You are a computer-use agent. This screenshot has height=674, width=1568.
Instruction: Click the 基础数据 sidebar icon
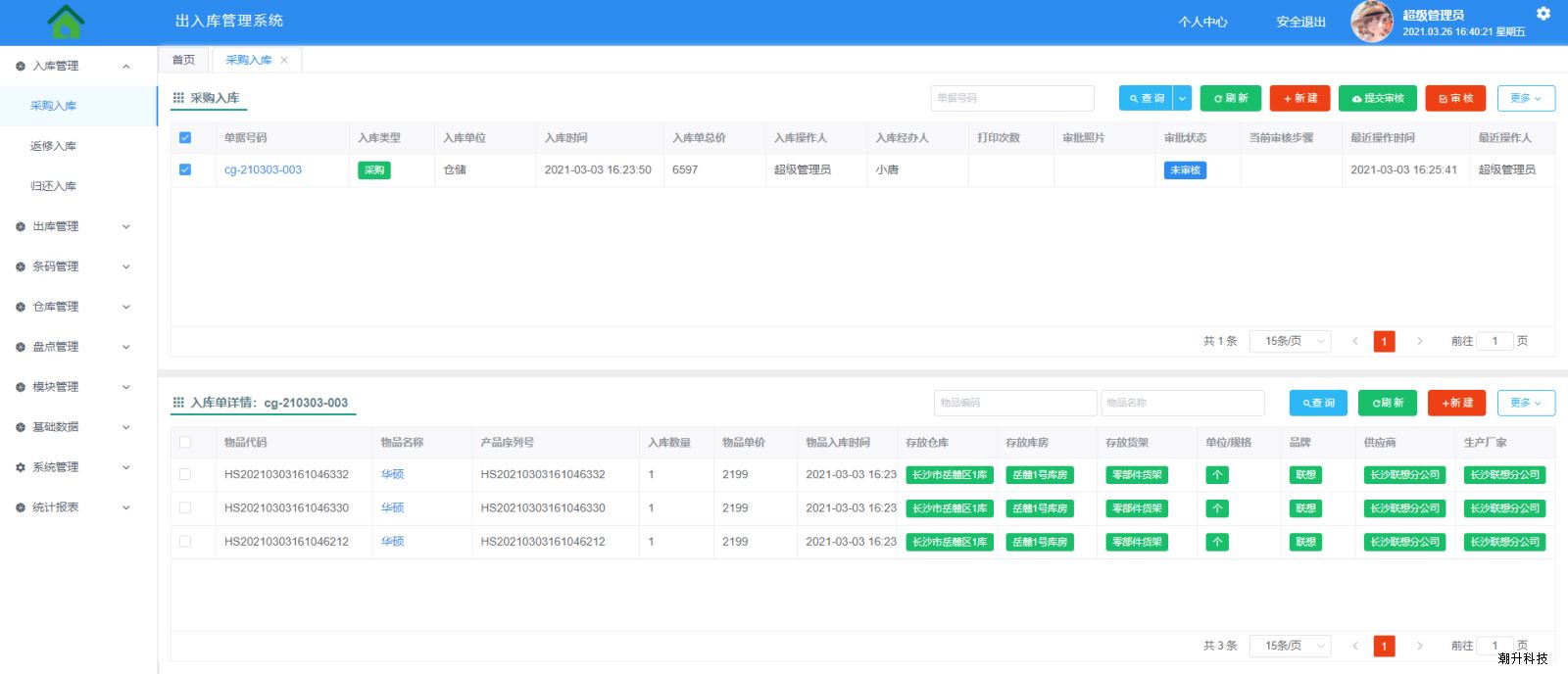pos(21,427)
